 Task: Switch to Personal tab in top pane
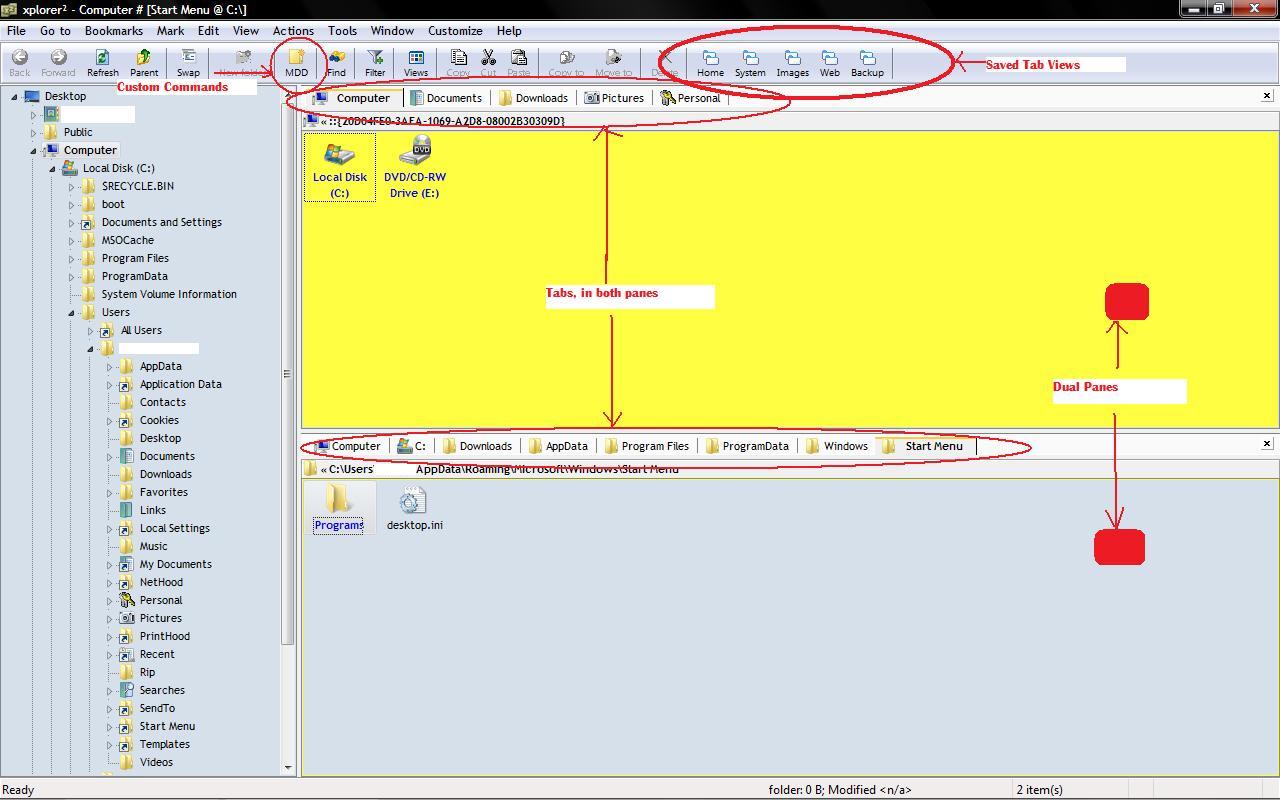click(x=690, y=98)
